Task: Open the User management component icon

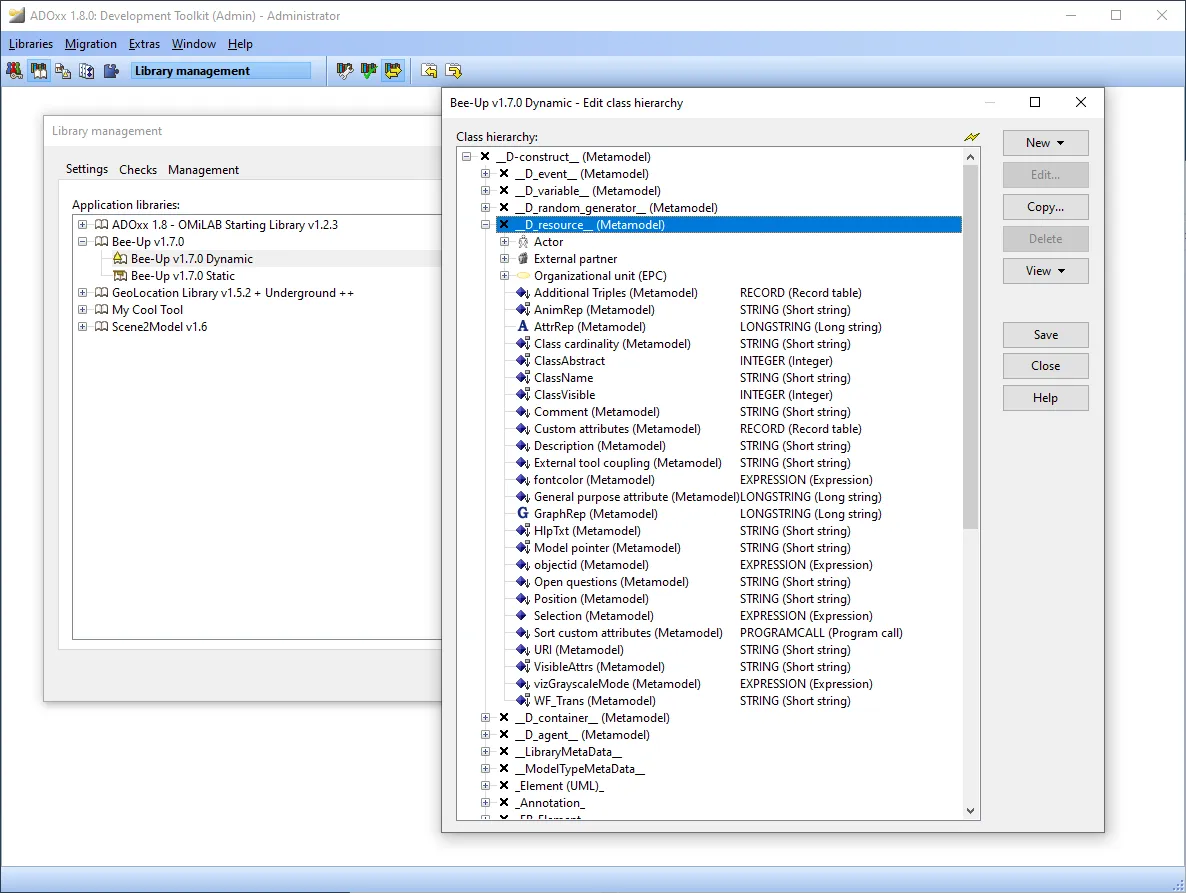Action: [x=14, y=71]
